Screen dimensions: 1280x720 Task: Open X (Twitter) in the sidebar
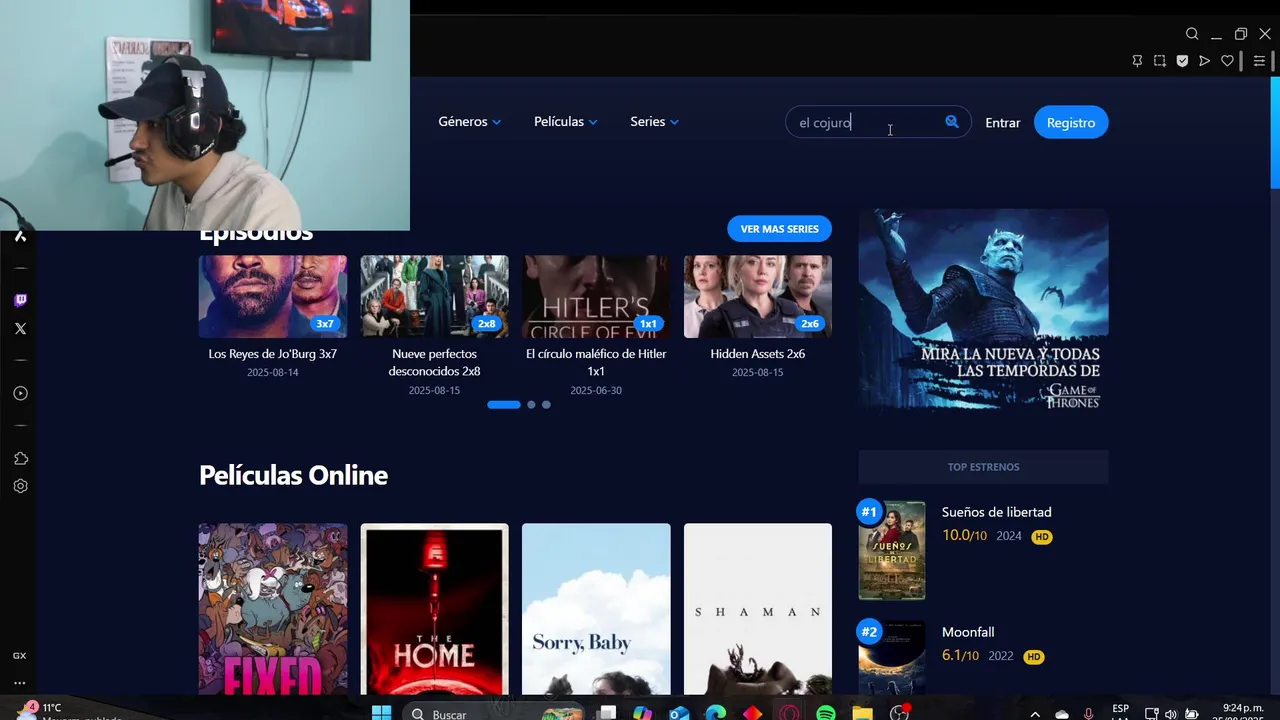(20, 328)
